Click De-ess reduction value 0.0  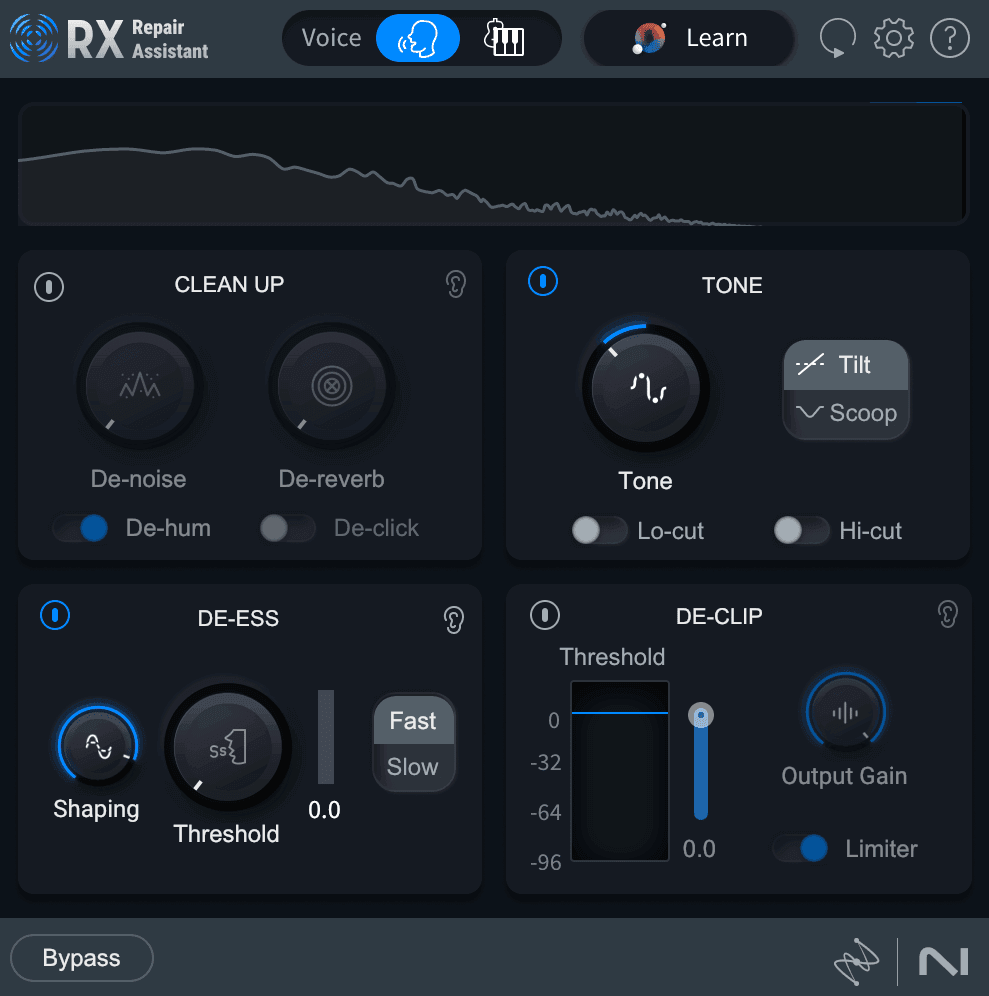(324, 810)
